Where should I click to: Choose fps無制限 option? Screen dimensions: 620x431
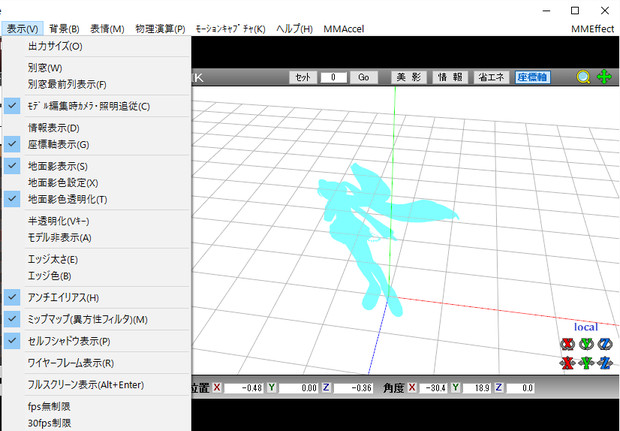pos(97,406)
